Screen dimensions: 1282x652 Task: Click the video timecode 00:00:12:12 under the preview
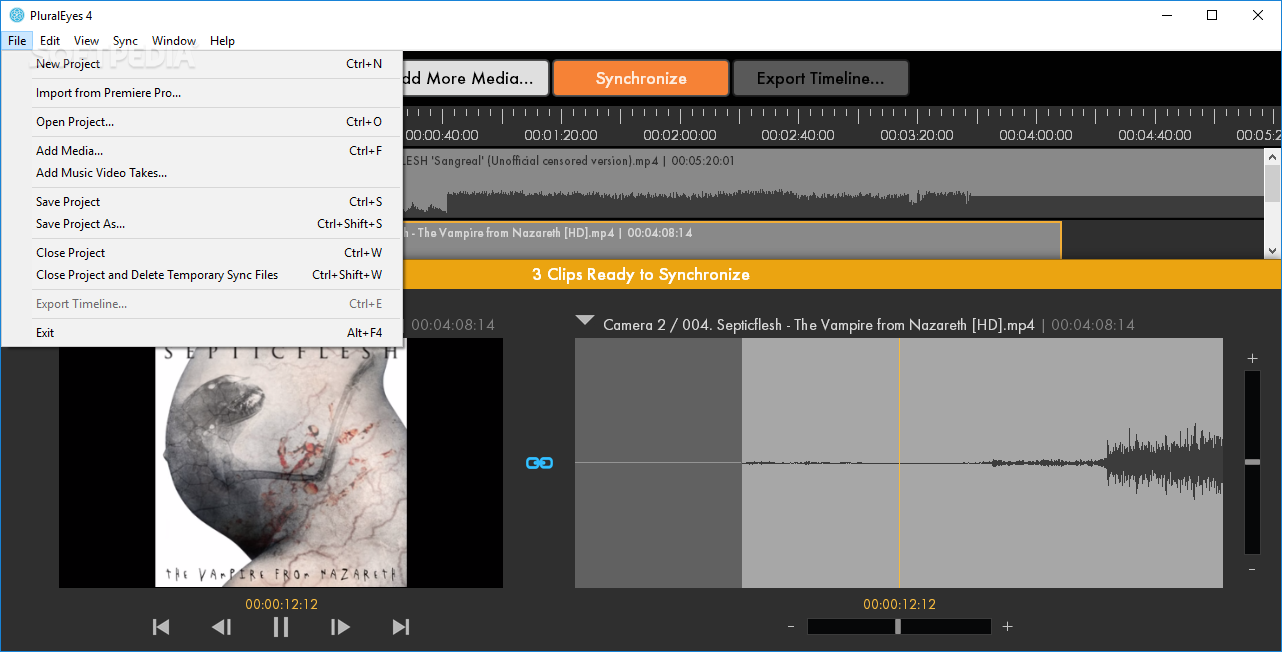pos(281,604)
